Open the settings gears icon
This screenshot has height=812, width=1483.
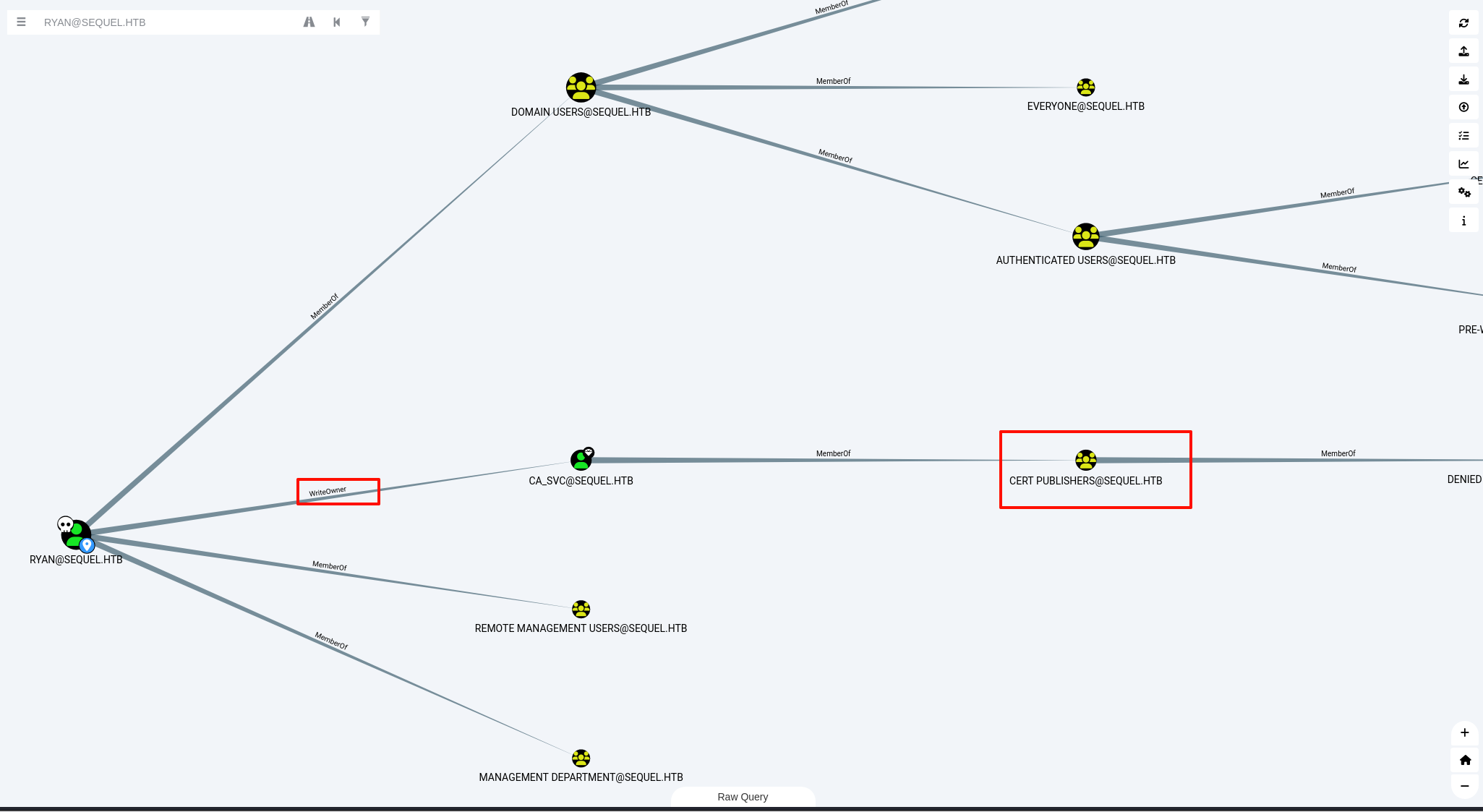pyautogui.click(x=1463, y=192)
